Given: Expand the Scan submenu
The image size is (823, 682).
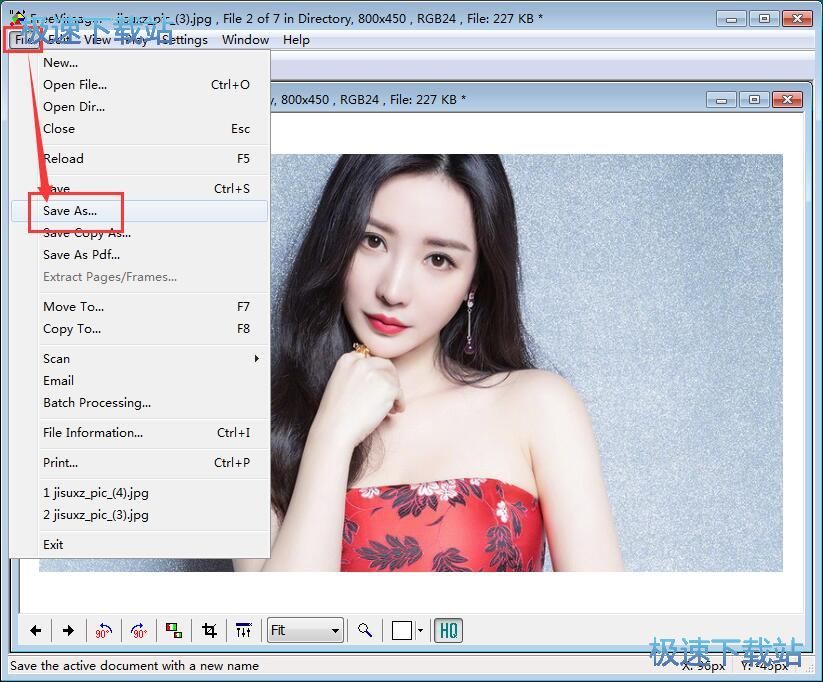Looking at the screenshot, I should pos(140,359).
